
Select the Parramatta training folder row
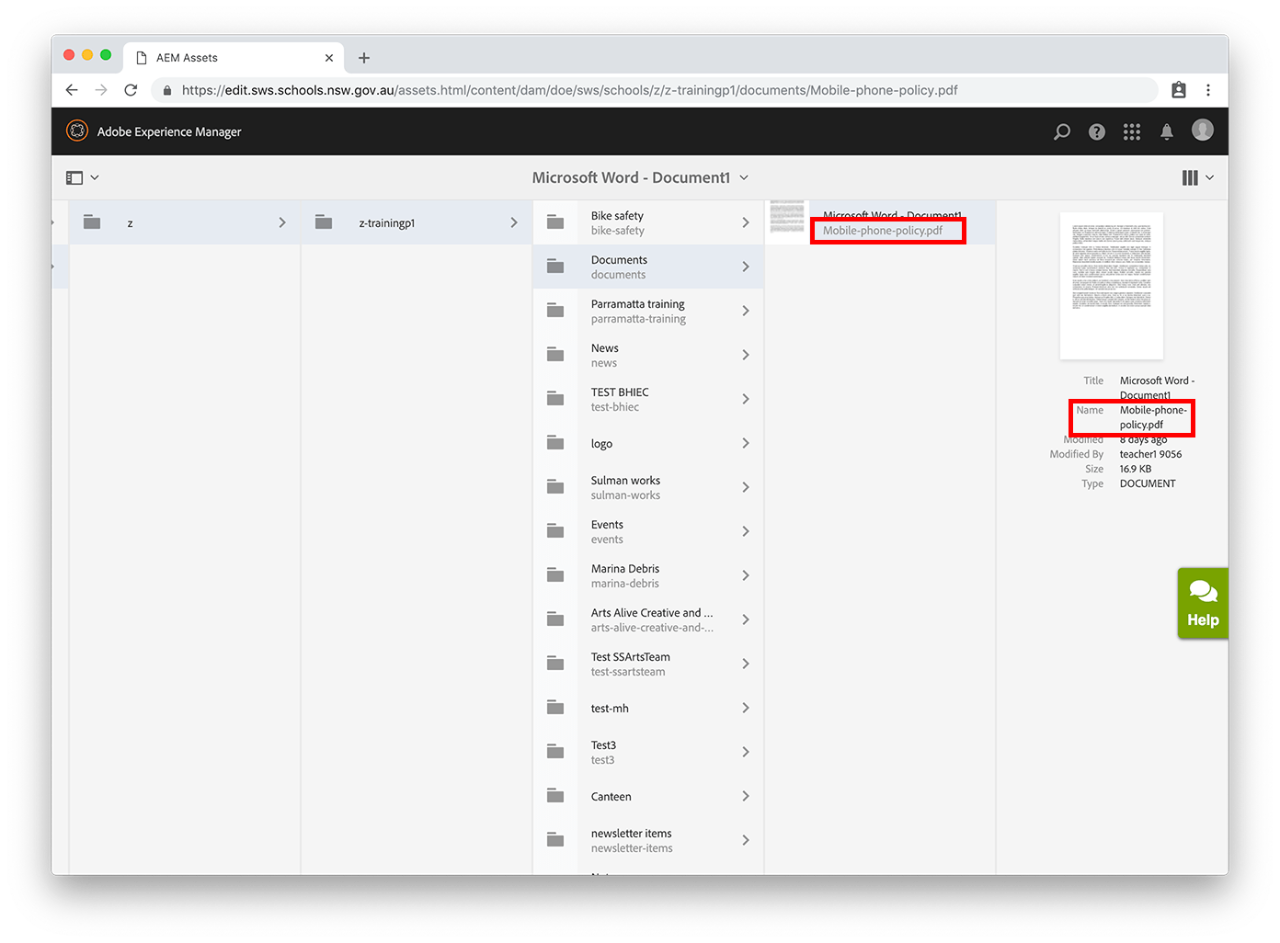pos(648,311)
